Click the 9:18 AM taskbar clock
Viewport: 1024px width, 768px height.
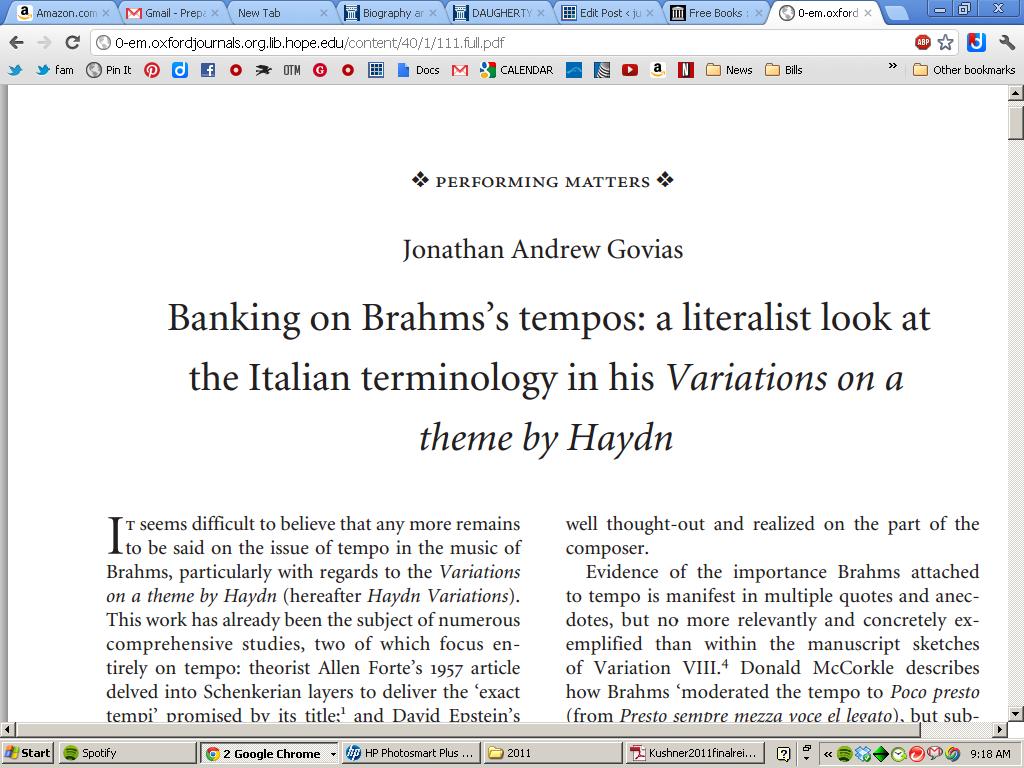point(990,754)
